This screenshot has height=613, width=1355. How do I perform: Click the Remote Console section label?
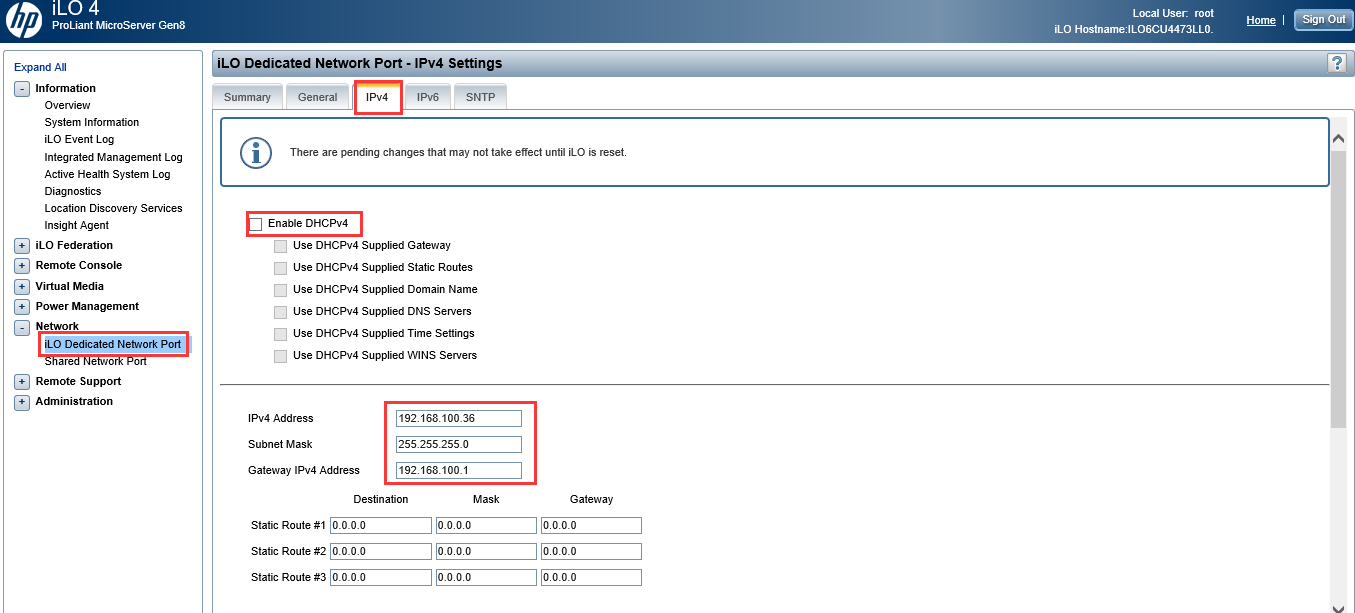coord(79,266)
